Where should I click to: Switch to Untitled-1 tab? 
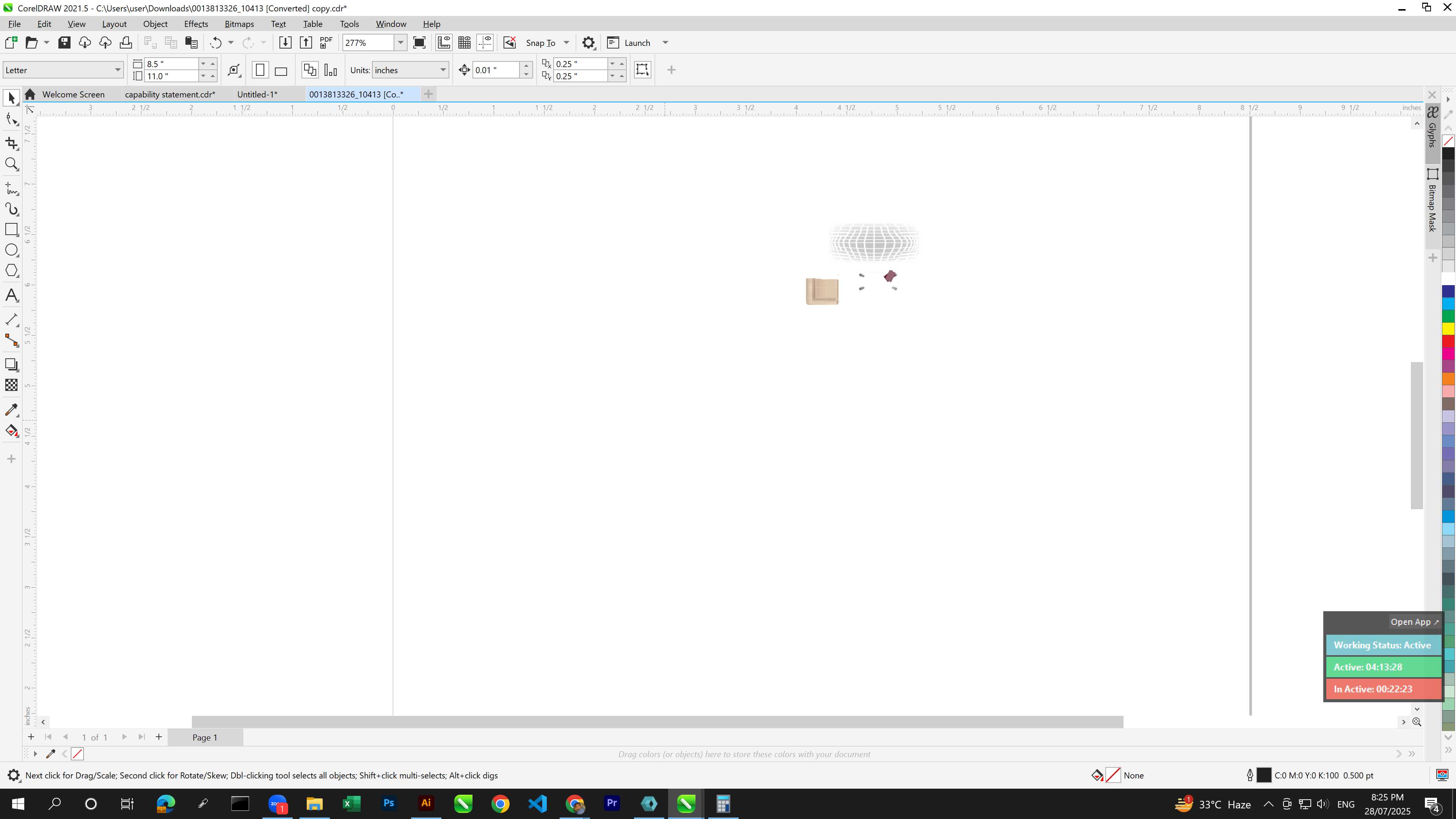(x=257, y=94)
